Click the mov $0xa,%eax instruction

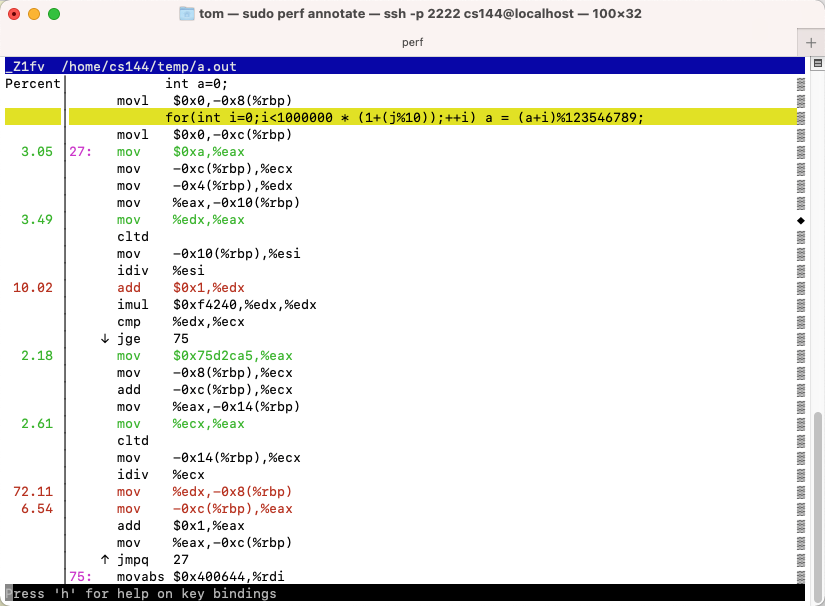point(180,152)
